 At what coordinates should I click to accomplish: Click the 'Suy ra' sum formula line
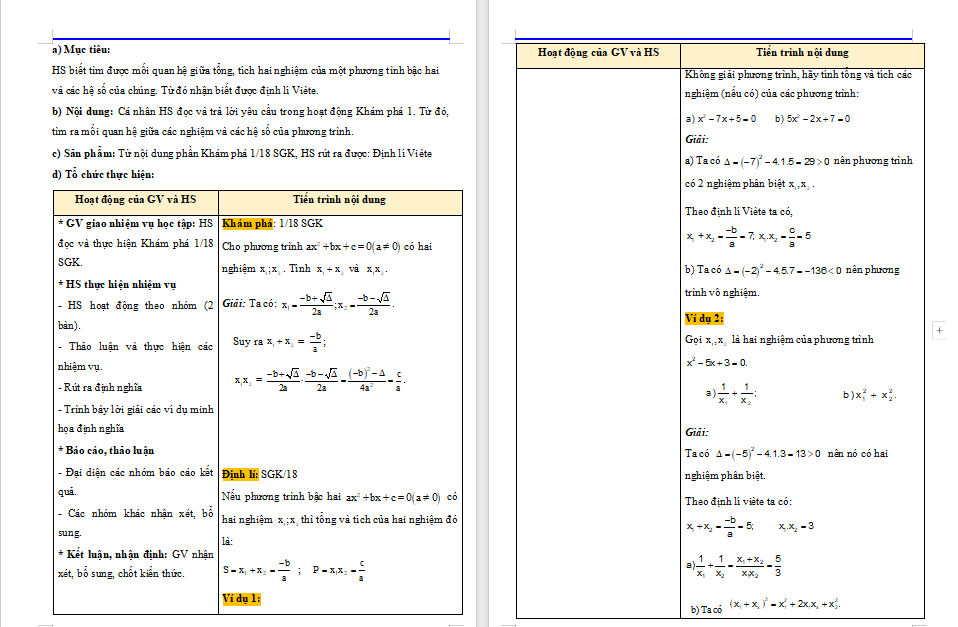click(x=280, y=341)
